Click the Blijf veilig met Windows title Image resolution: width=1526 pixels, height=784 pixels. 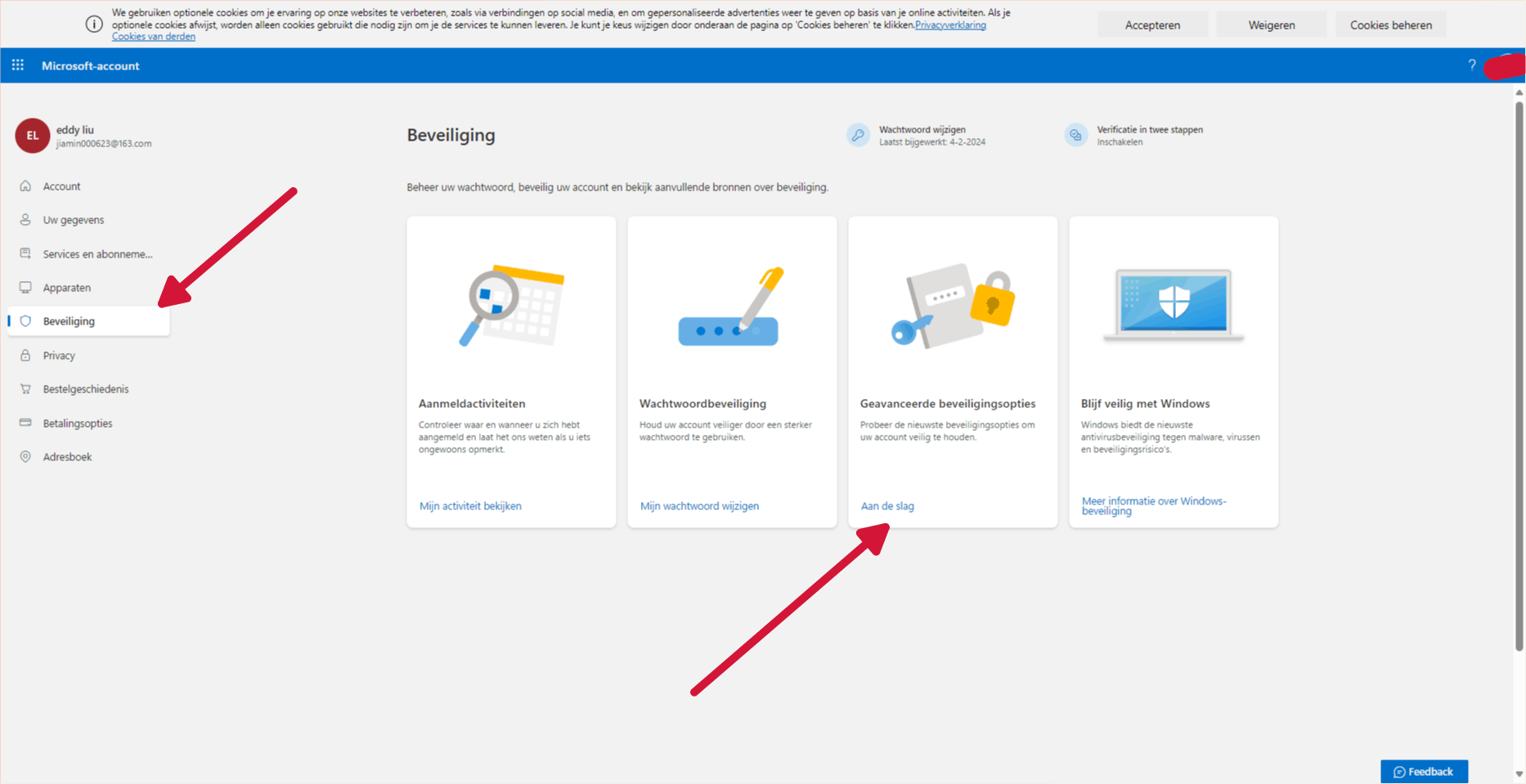[1145, 404]
